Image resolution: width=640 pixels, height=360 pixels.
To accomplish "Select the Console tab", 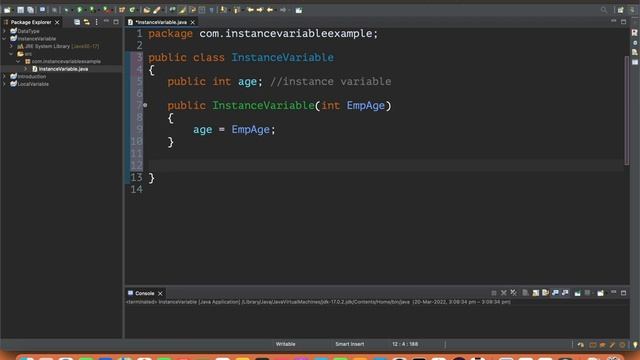I will coord(144,293).
